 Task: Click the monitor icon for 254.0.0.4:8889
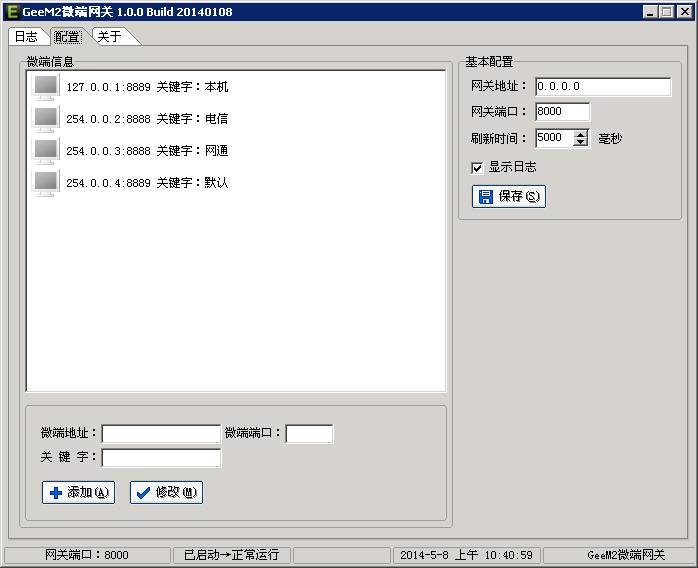(x=45, y=183)
